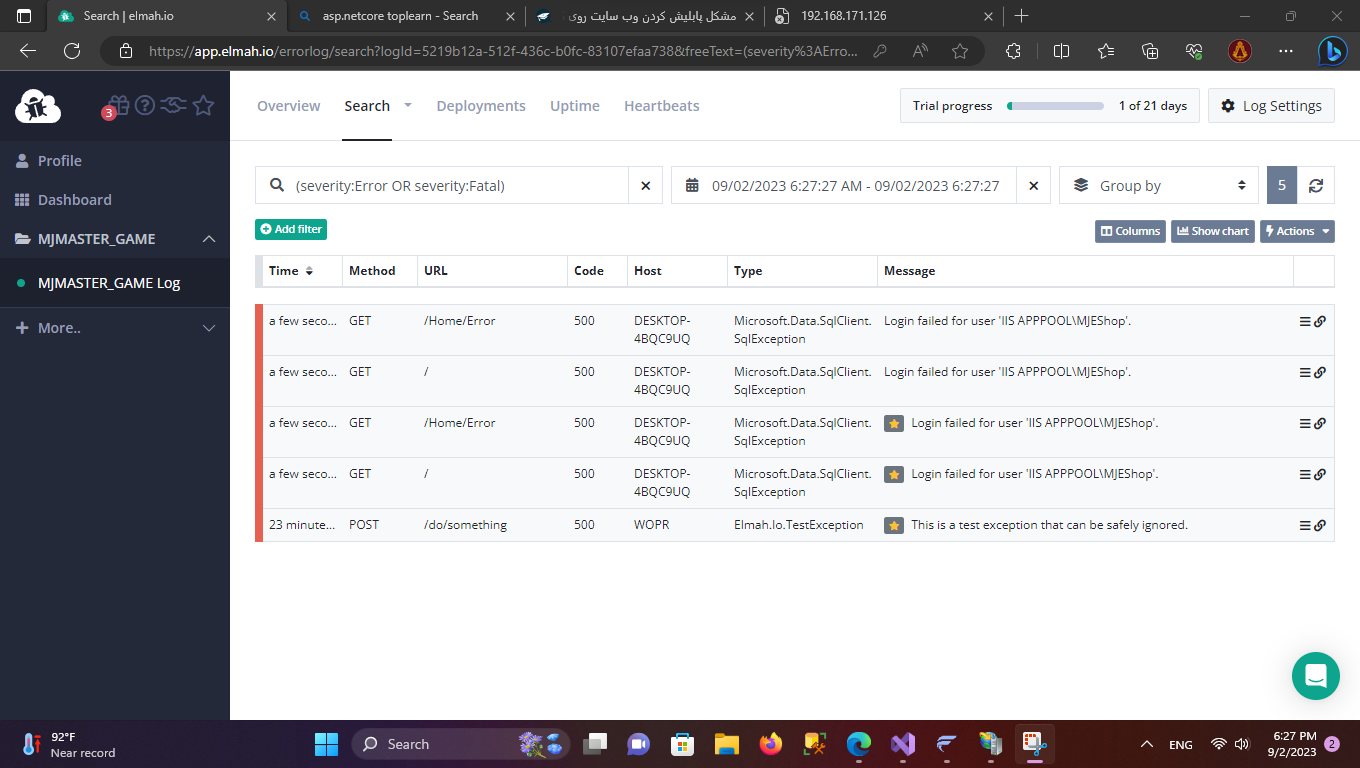Open Log Settings
Image resolution: width=1360 pixels, height=768 pixels.
(x=1271, y=106)
